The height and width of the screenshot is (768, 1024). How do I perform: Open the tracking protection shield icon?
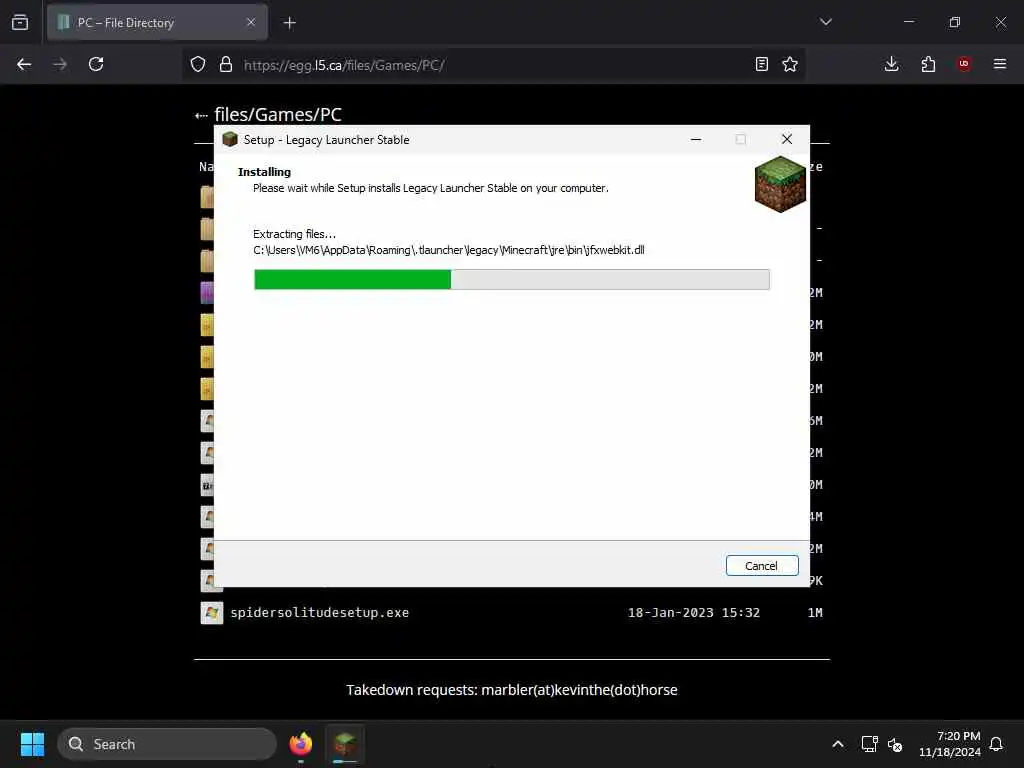click(x=198, y=64)
